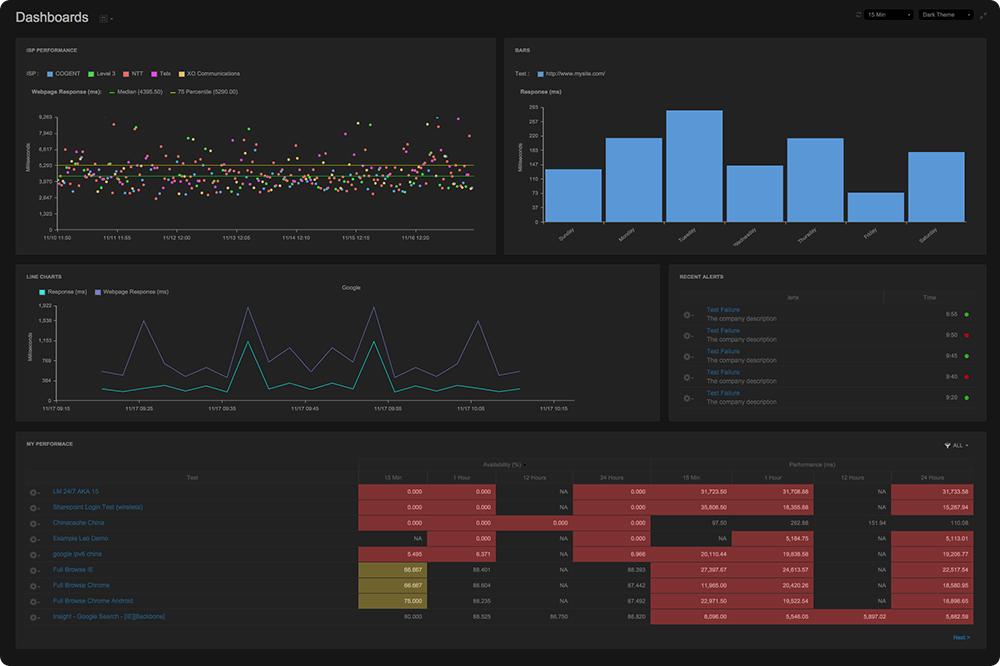Click the XO Communications yellow color swatch
Viewport: 1000px width, 666px height.
pos(181,73)
